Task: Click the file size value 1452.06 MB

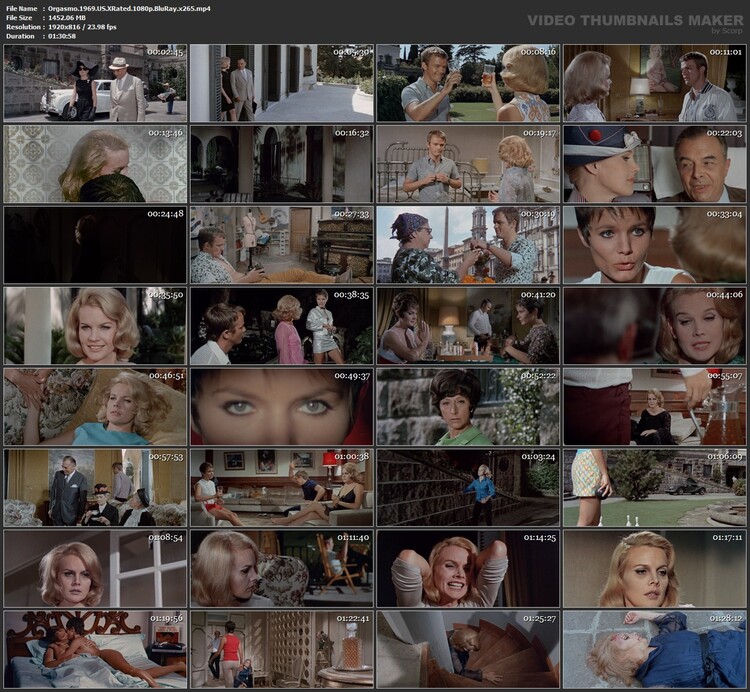Action: pyautogui.click(x=67, y=18)
